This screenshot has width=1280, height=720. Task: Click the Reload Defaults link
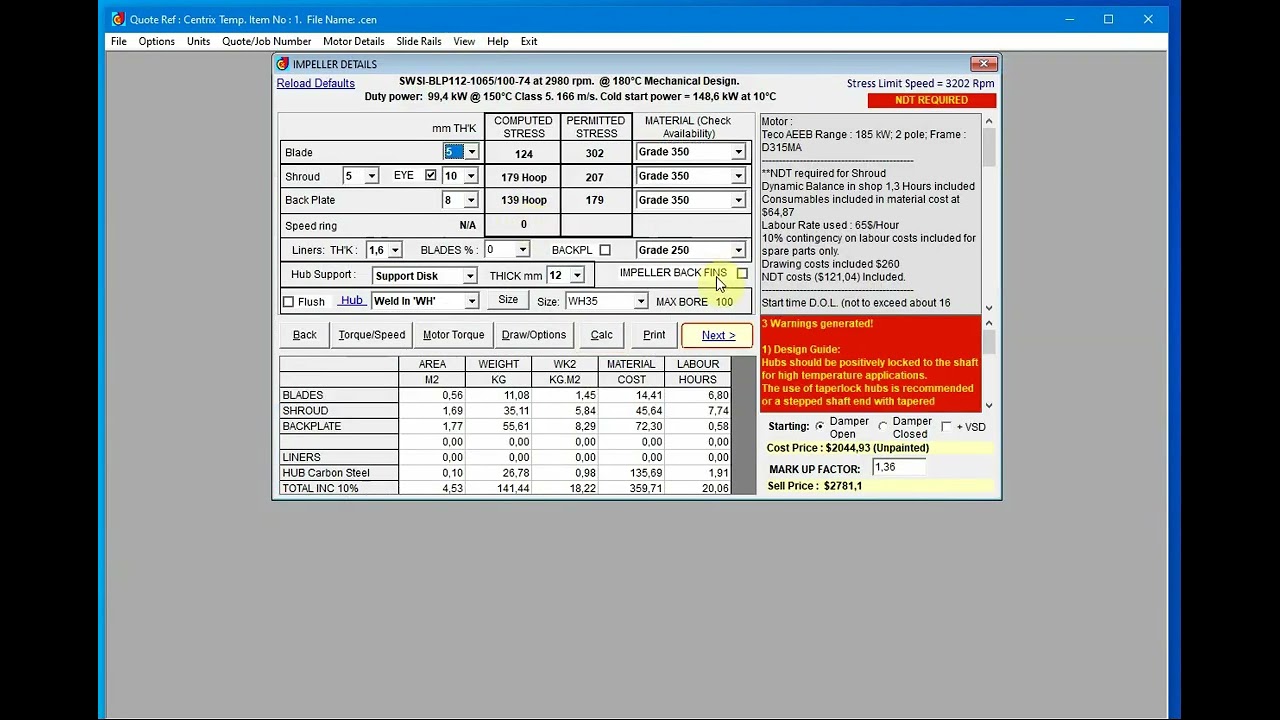click(x=316, y=83)
